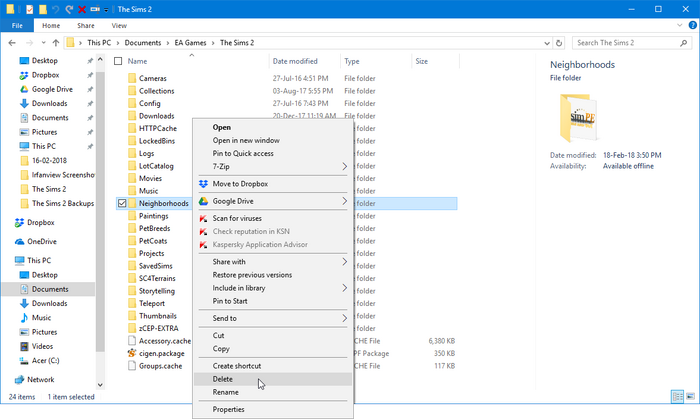Expand the Send to submenu
Viewport: 700px width, 419px height.
344,318
